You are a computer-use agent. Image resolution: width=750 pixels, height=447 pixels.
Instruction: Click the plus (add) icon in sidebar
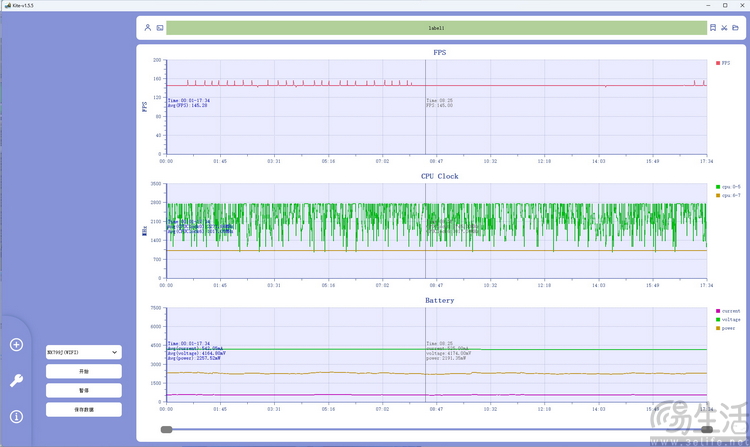[x=16, y=345]
